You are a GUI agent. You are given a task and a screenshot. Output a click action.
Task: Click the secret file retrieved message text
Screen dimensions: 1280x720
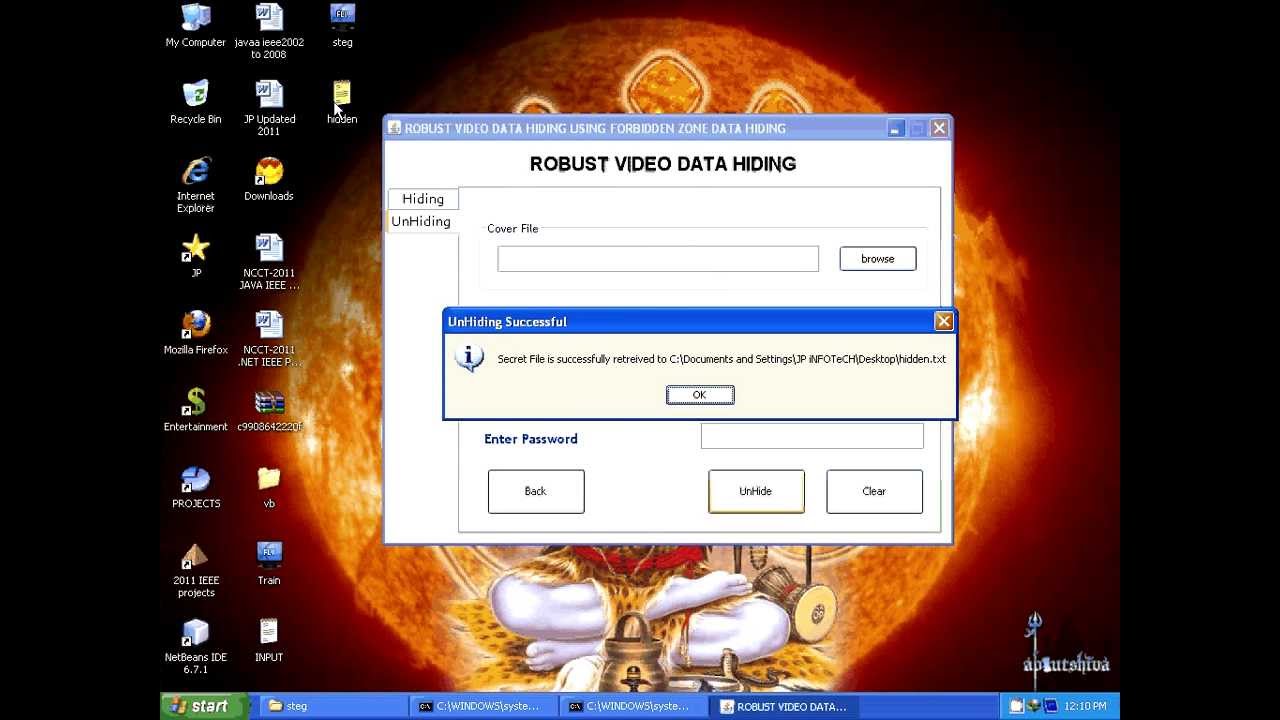[x=721, y=359]
